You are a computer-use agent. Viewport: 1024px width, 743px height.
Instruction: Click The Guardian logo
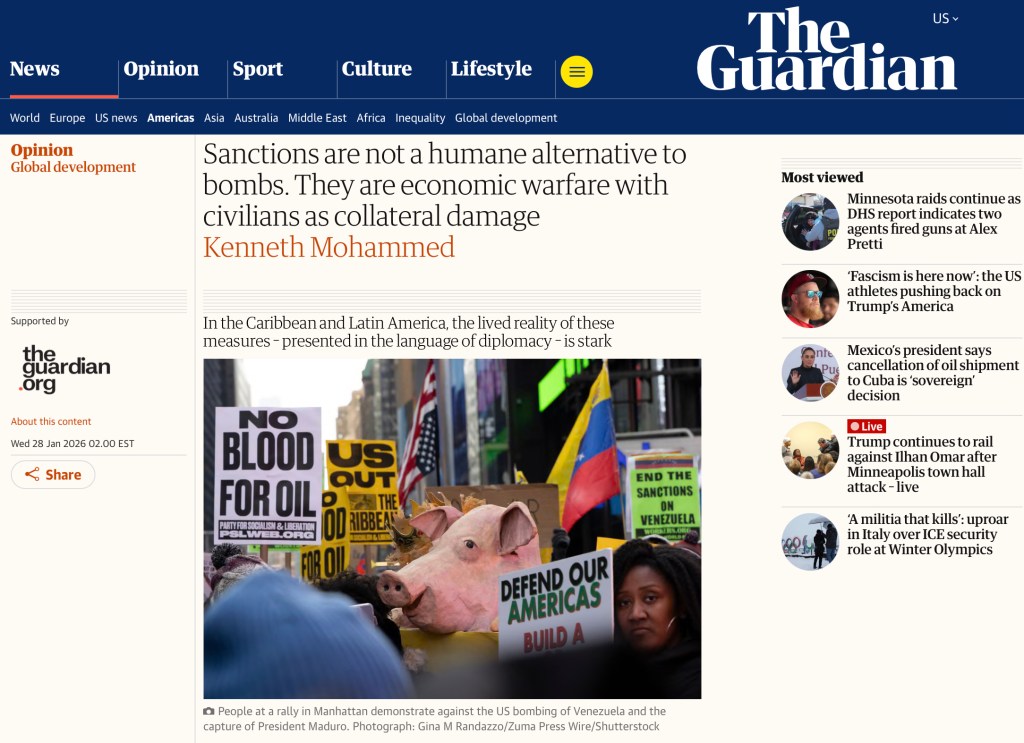pos(827,49)
